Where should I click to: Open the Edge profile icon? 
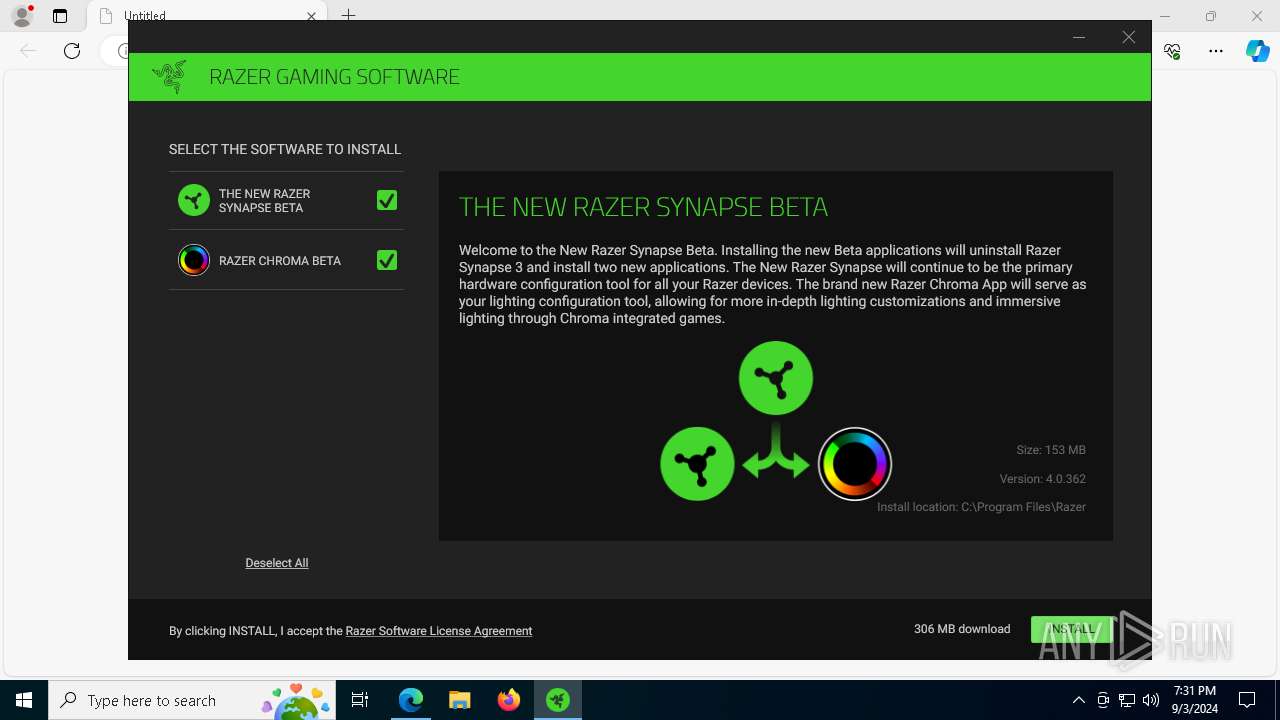(x=22, y=16)
